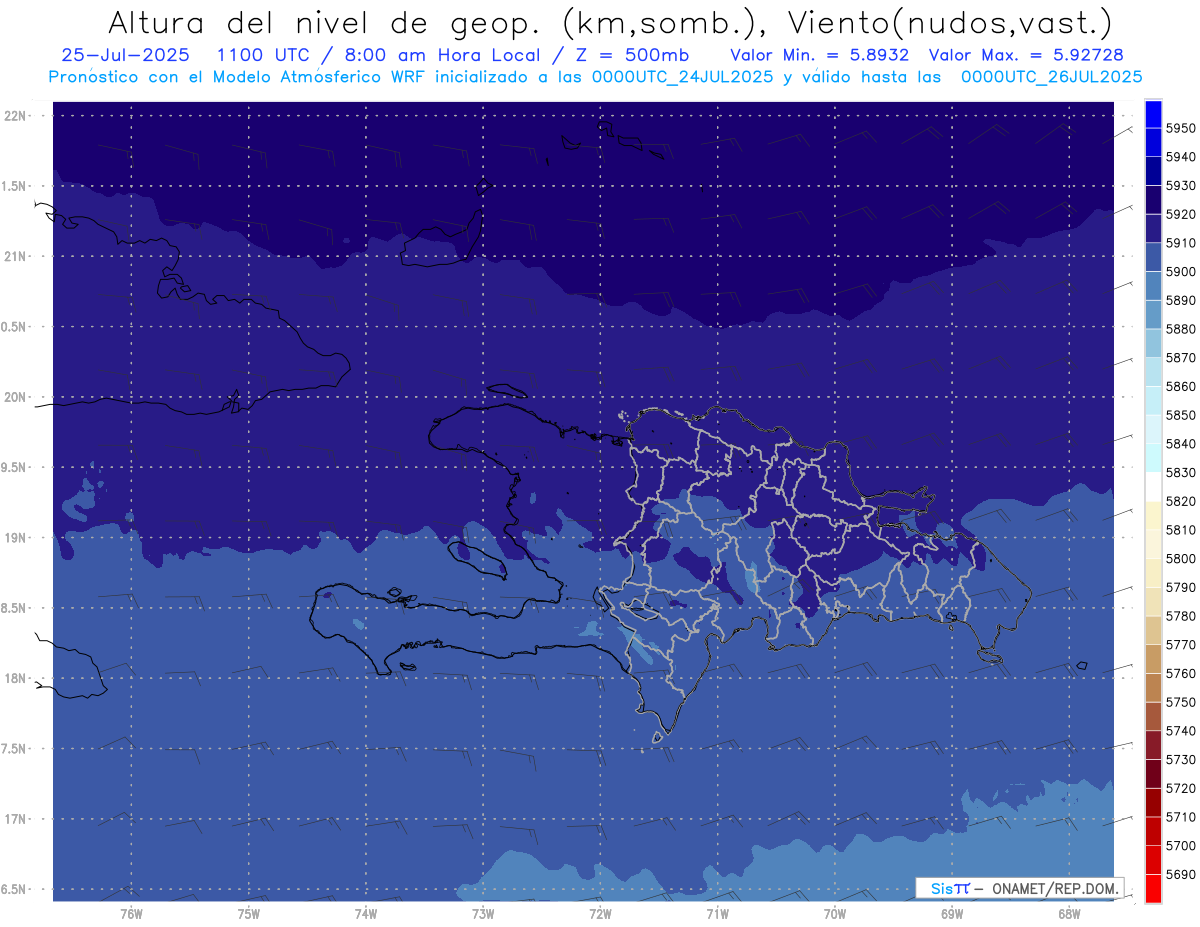Select the initialization time "0000UTC_24JUL2025"
This screenshot has height=927, width=1200.
point(683,77)
